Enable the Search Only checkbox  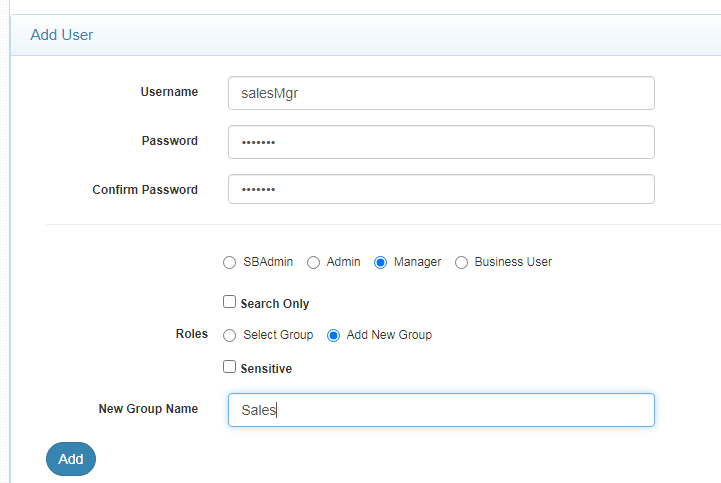point(229,302)
